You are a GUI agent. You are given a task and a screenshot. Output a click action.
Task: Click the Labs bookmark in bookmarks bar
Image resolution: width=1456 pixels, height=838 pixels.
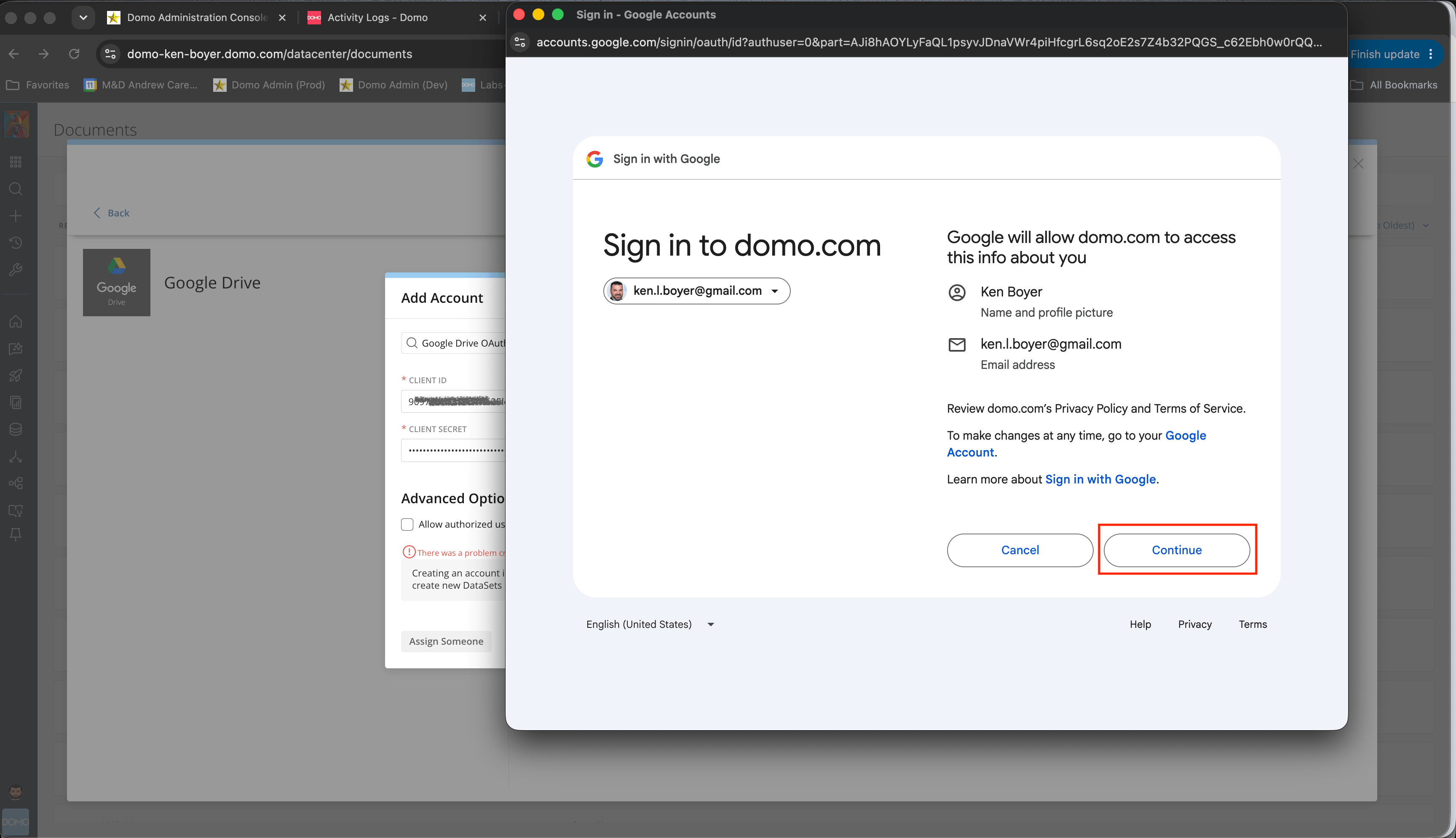(x=483, y=85)
